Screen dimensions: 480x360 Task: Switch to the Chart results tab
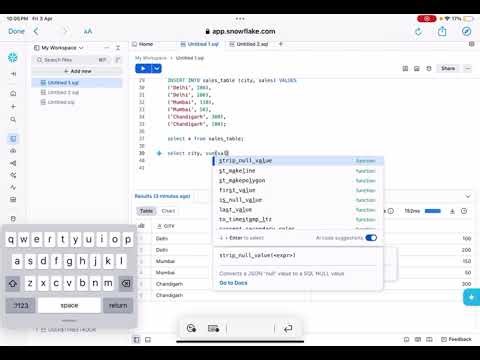(168, 211)
